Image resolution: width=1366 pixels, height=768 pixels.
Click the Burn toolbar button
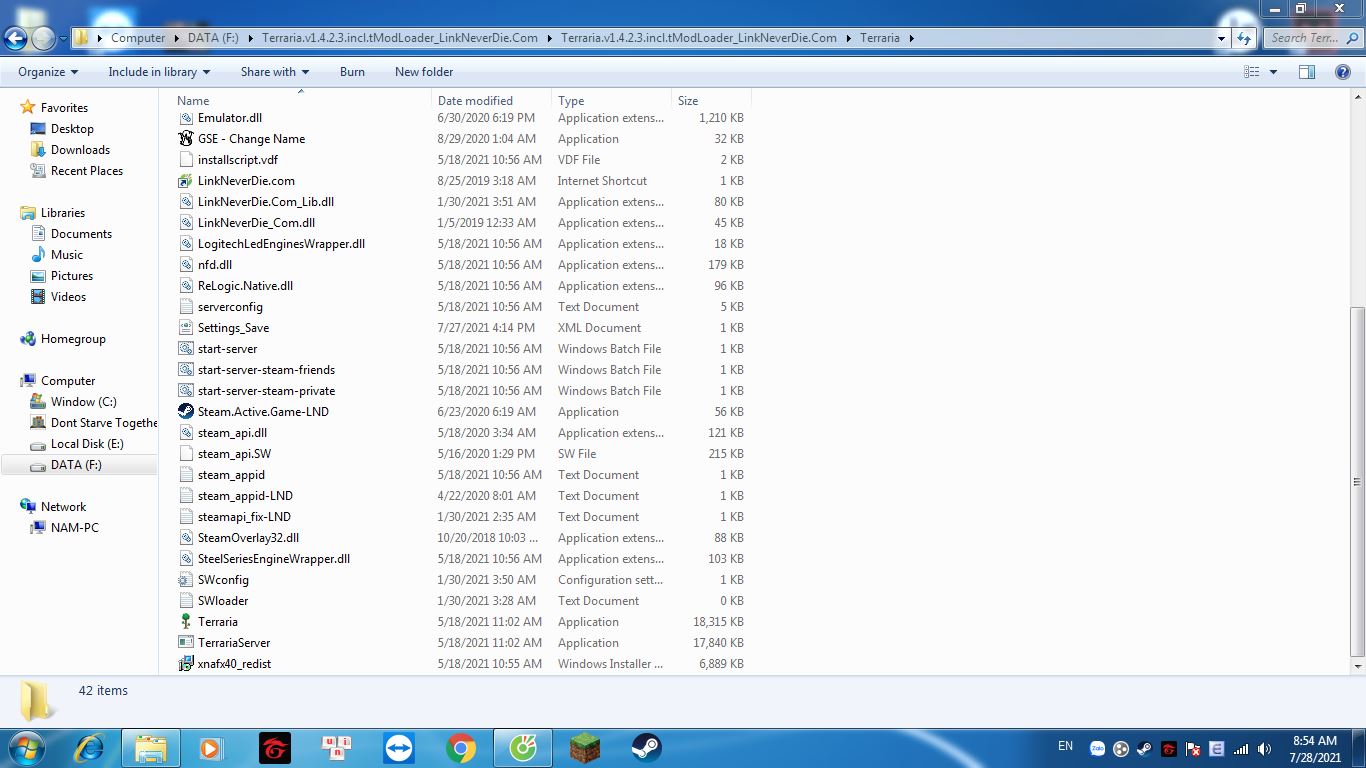[352, 72]
